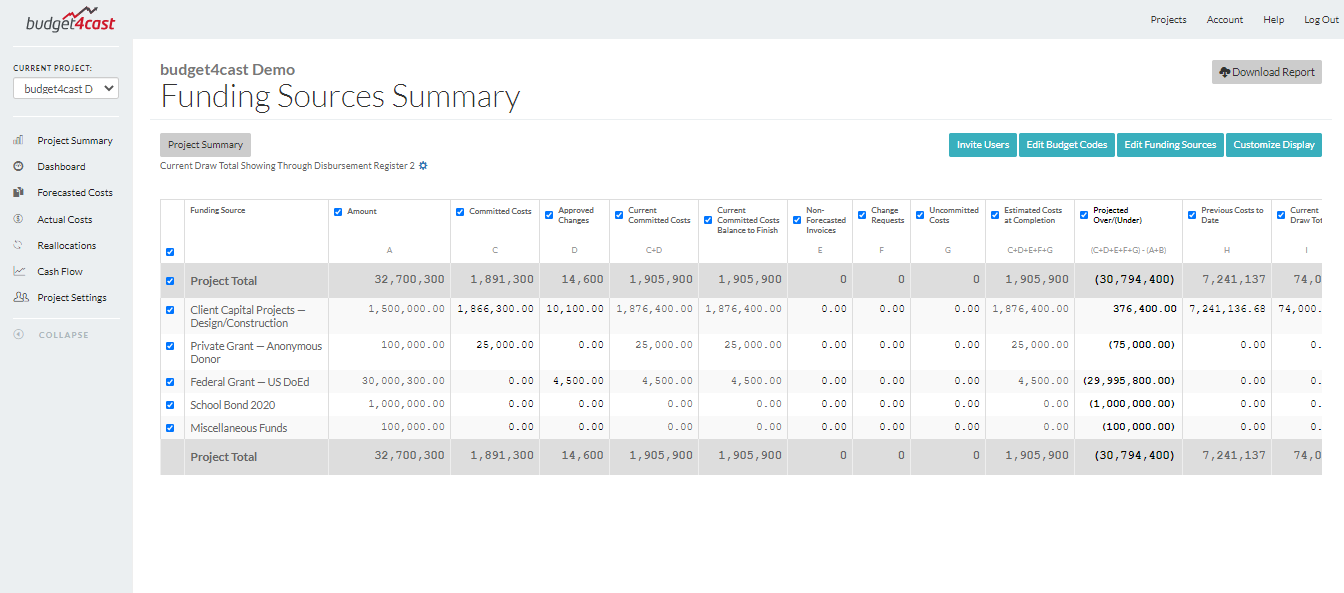Open Project Settings via the people icon
The image size is (1344, 593).
19,297
